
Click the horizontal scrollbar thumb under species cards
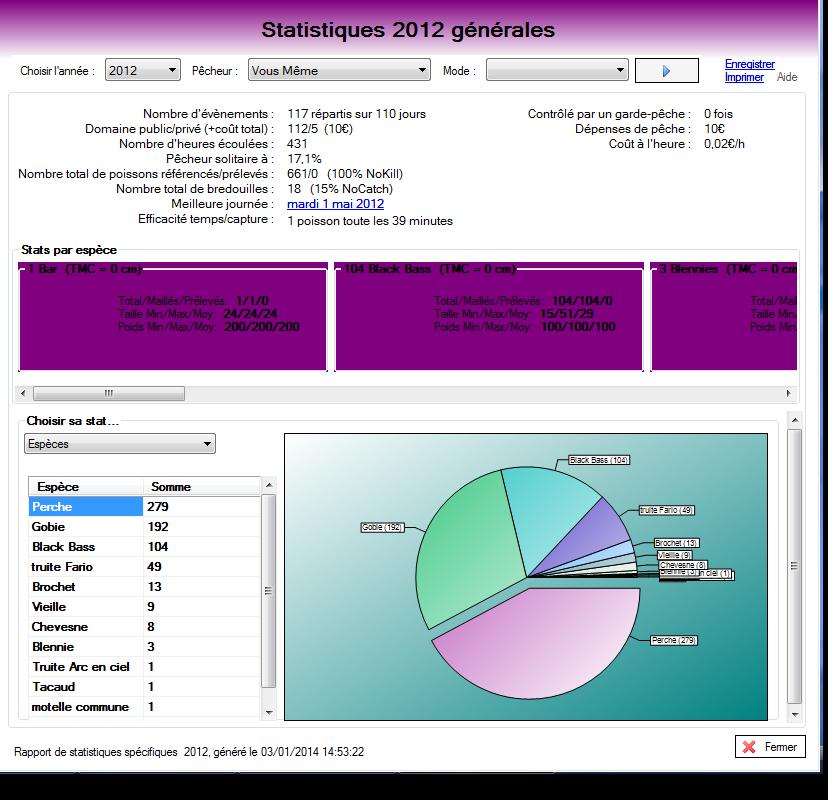pos(109,393)
